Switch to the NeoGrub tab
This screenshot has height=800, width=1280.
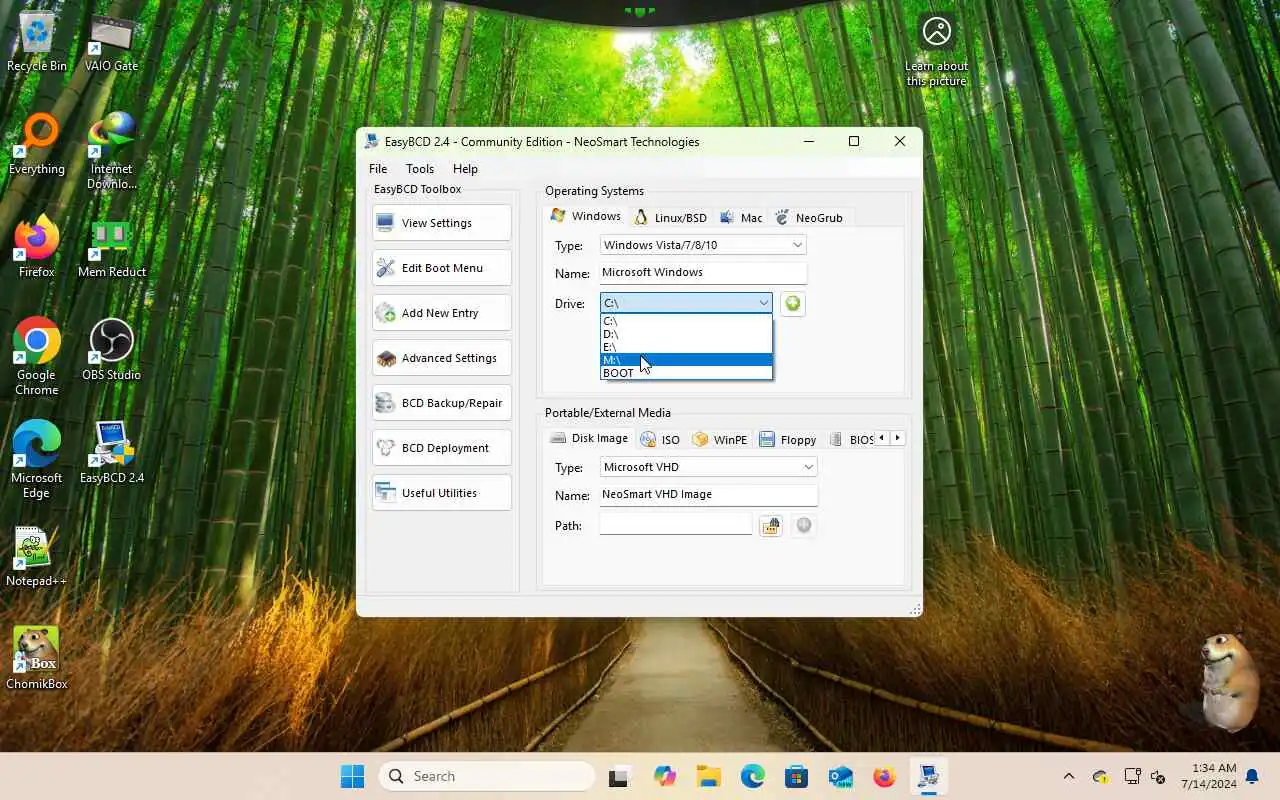(809, 217)
